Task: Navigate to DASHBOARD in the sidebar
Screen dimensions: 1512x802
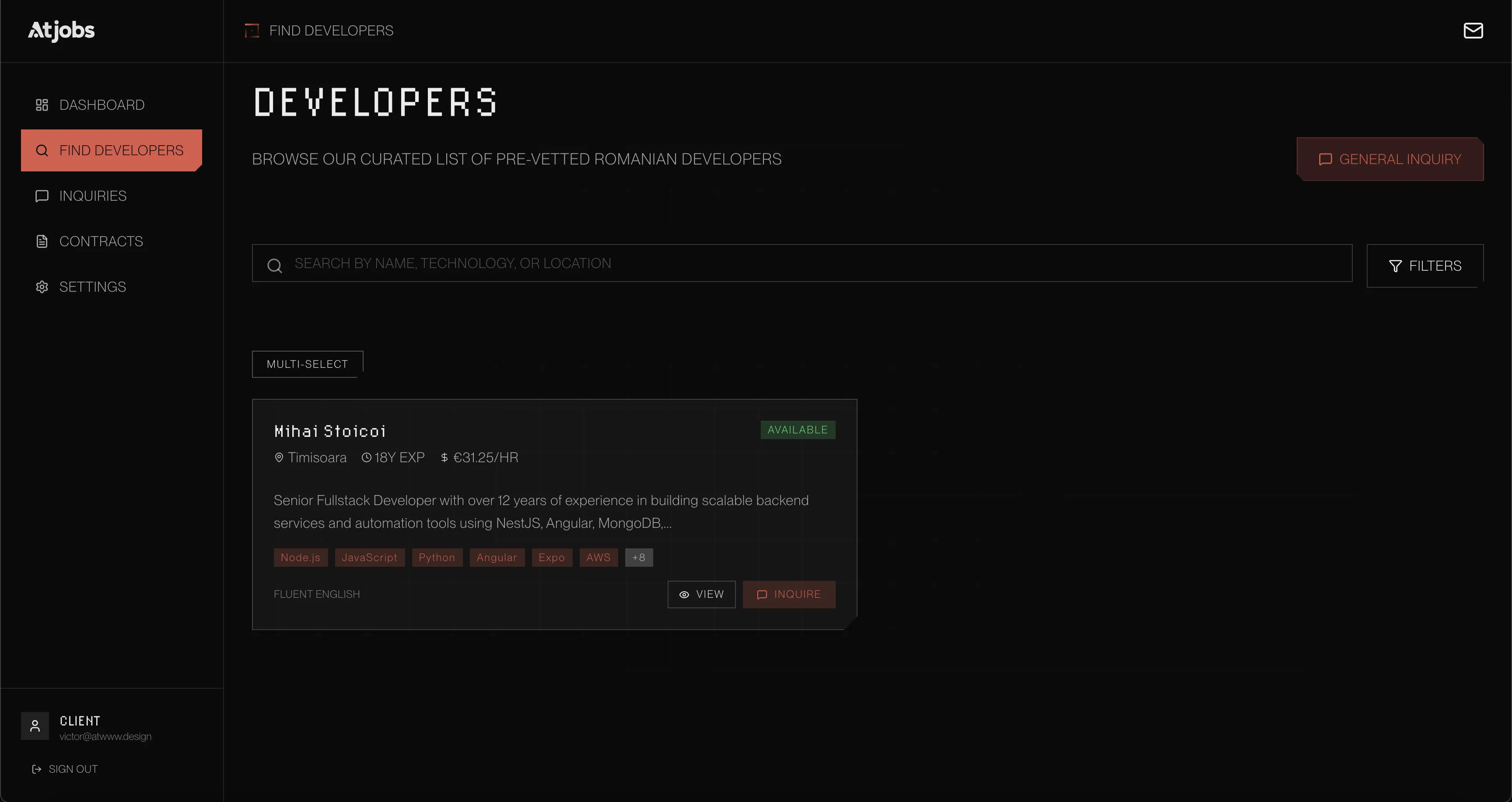Action: (101, 105)
